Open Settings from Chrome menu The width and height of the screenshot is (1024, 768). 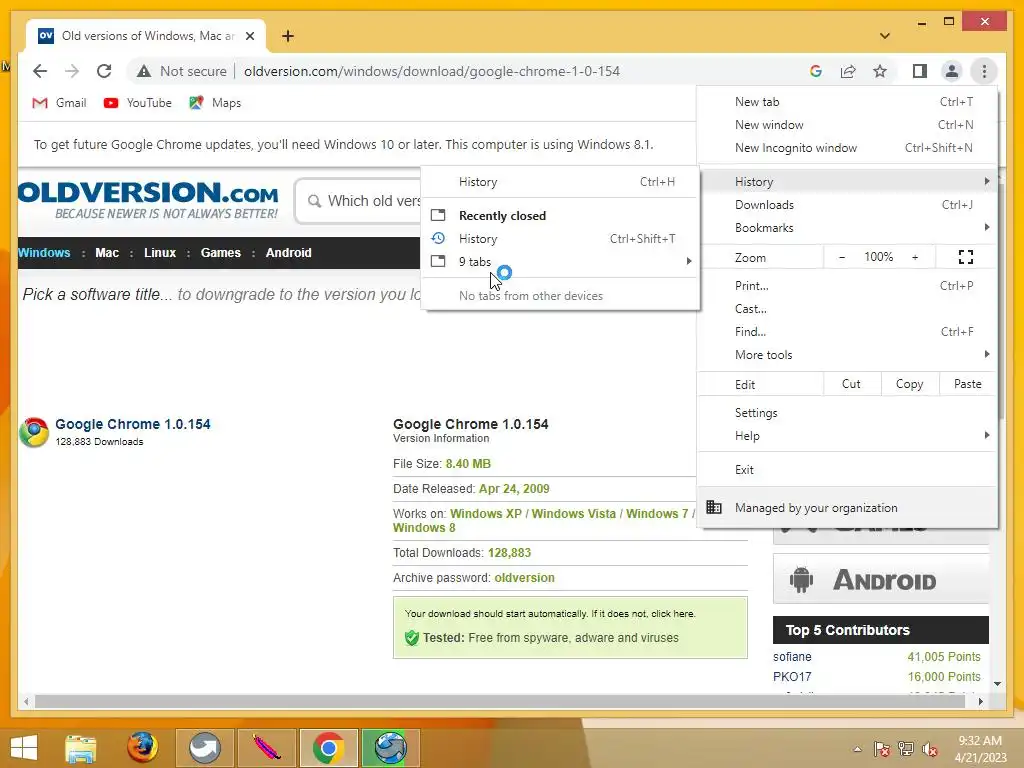[x=847, y=413]
